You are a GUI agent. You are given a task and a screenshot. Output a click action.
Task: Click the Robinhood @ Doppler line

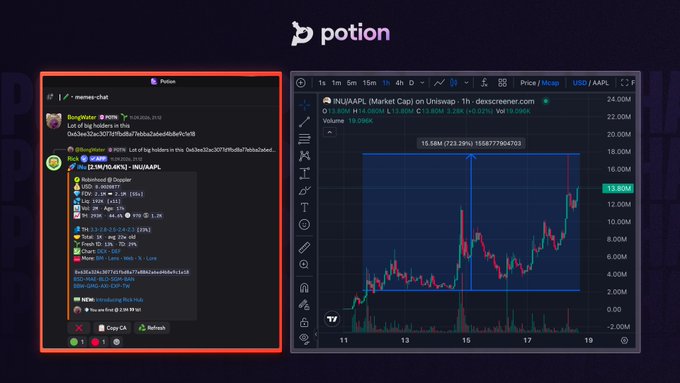[x=106, y=180]
